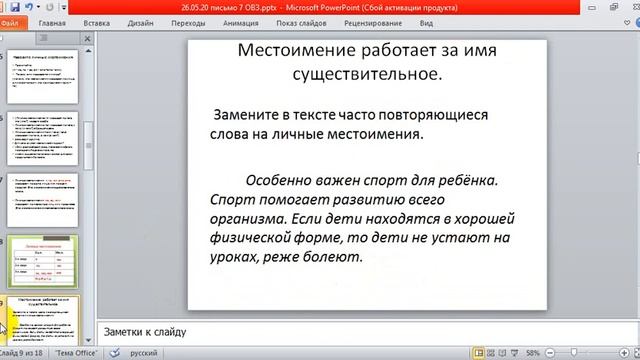Select the slide 6 thumbnail

pyautogui.click(x=42, y=138)
